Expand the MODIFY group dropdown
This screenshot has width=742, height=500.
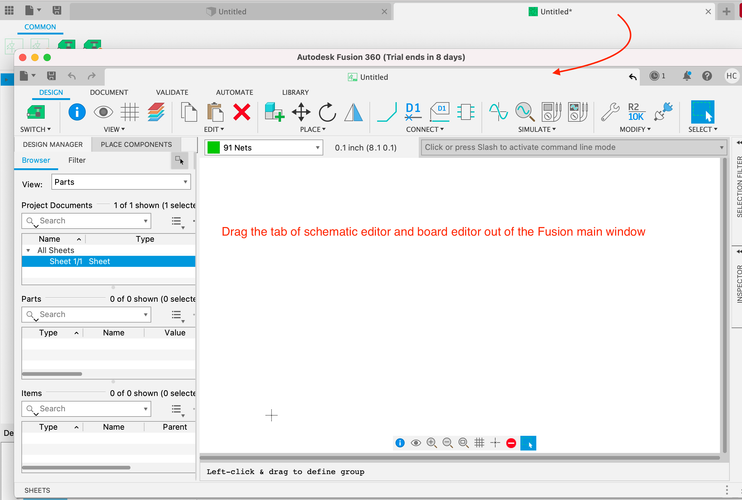click(636, 129)
